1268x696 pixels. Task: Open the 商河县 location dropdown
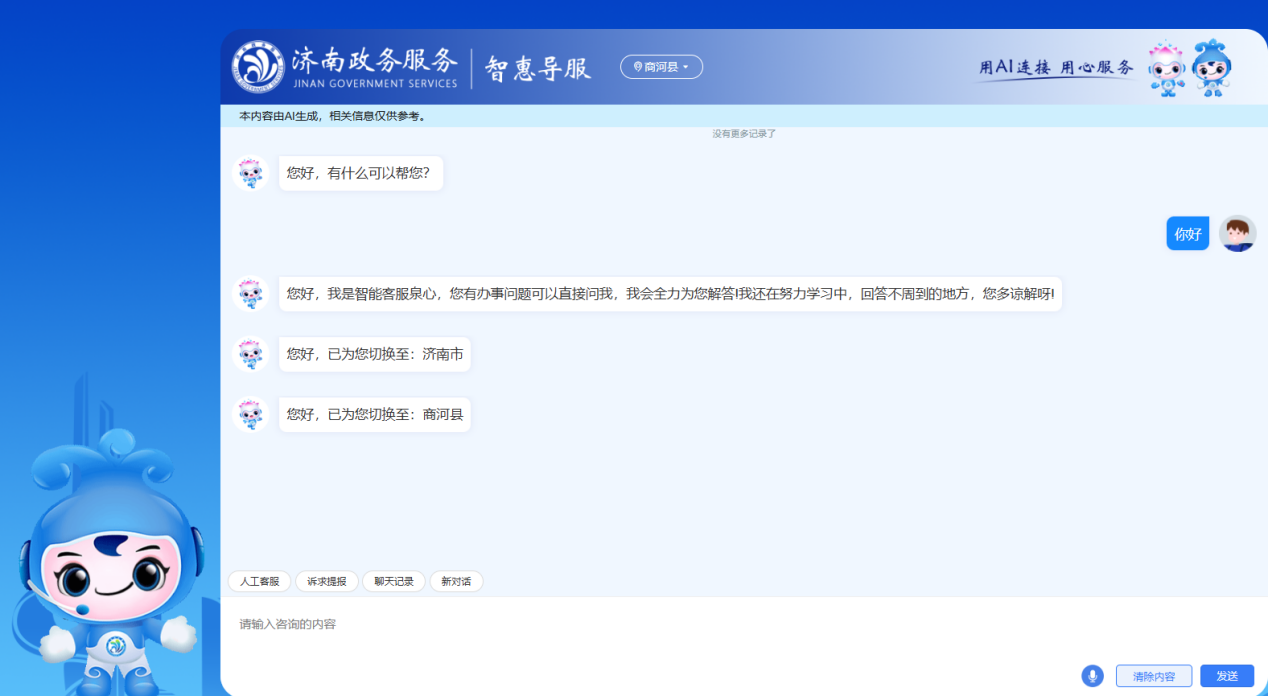pyautogui.click(x=661, y=67)
